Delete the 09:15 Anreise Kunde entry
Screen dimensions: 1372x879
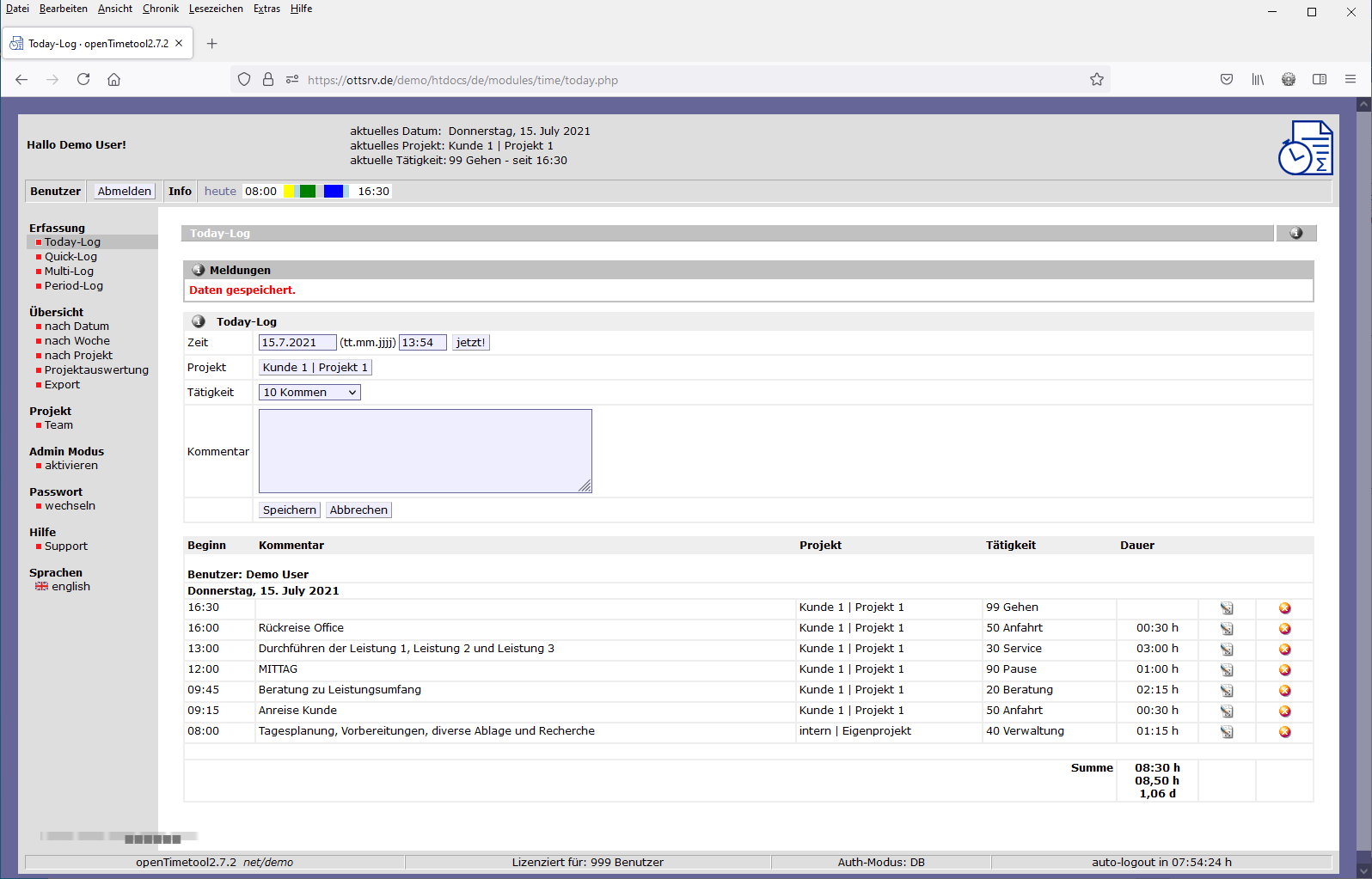click(x=1284, y=711)
